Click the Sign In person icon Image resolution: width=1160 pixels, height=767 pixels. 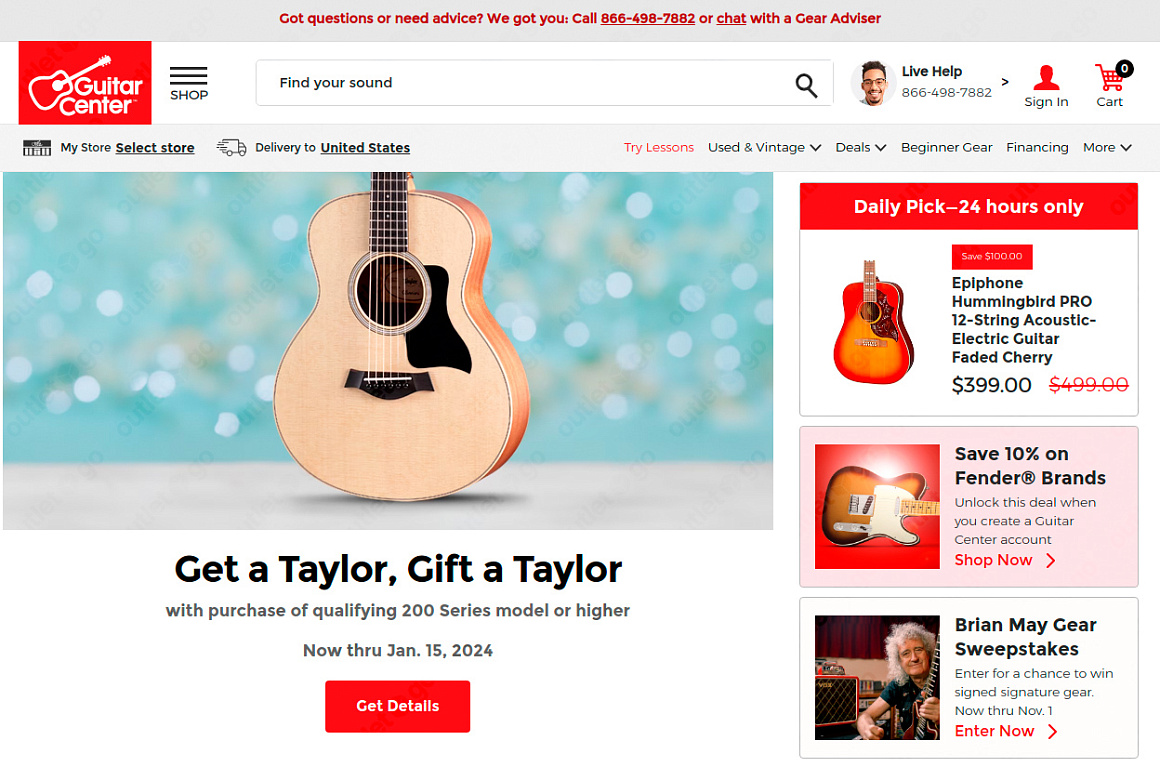coord(1045,77)
